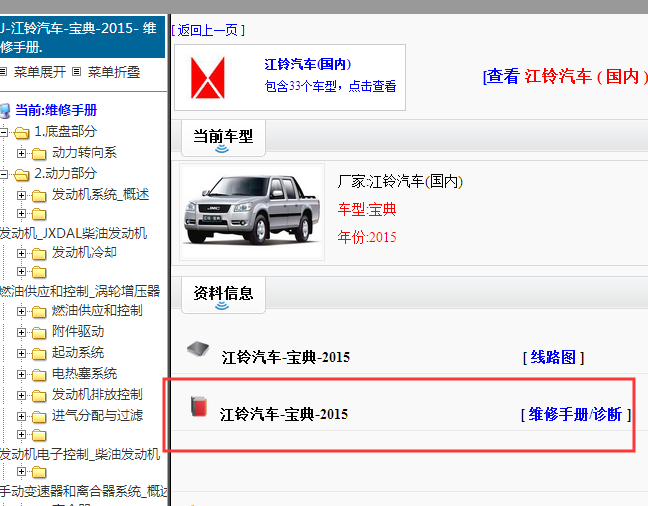Click the JMC red logo image
The height and width of the screenshot is (506, 648).
pyautogui.click(x=207, y=78)
